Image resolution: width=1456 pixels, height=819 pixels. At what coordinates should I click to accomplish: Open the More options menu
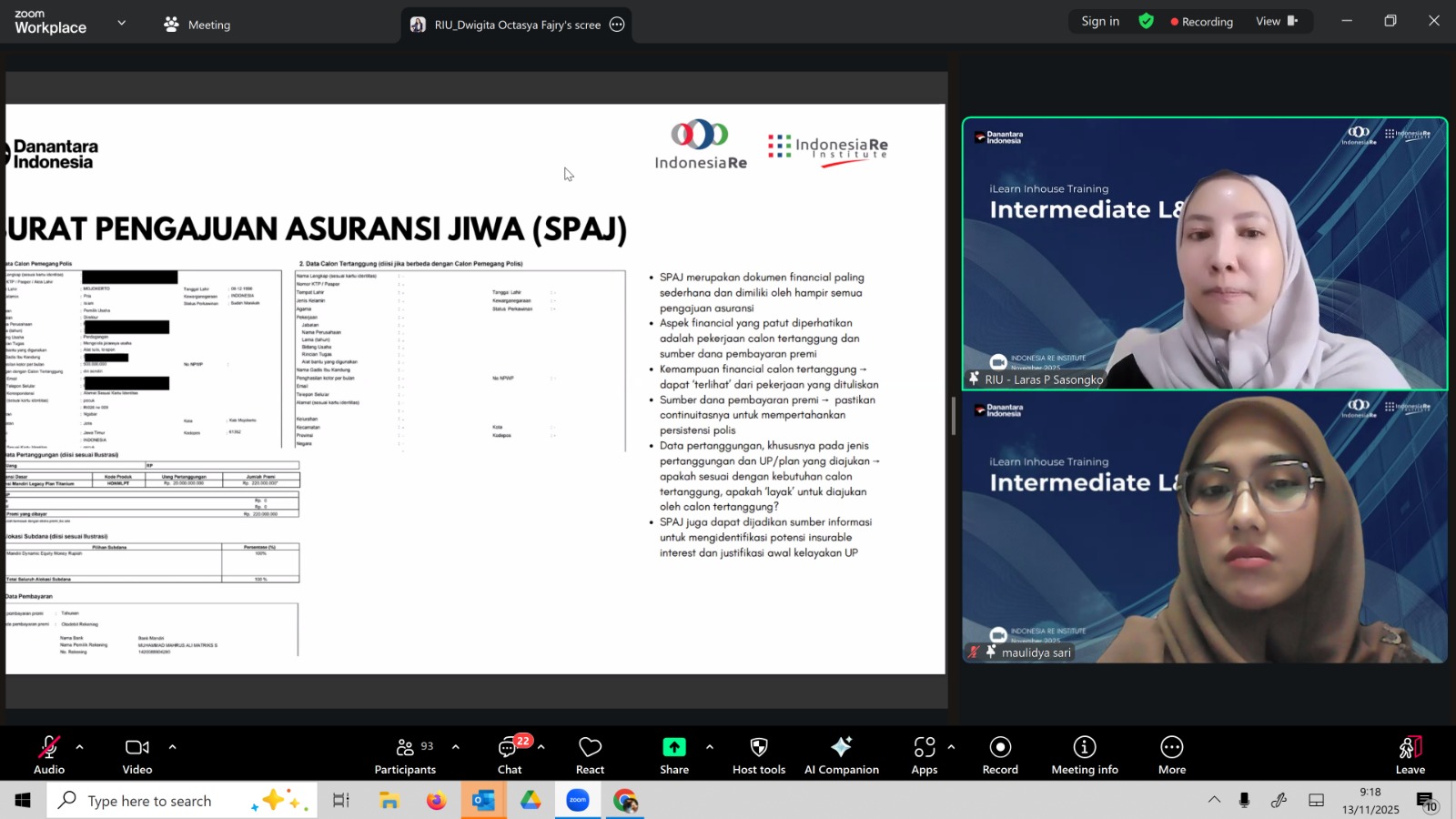[1172, 754]
